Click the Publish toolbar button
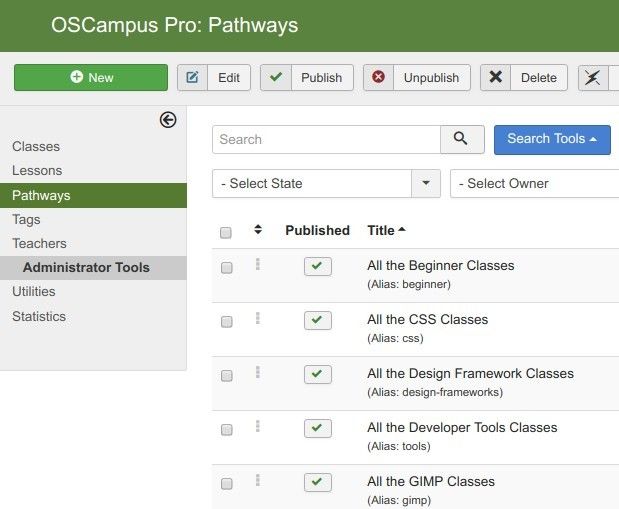Image resolution: width=619 pixels, height=509 pixels. coord(307,77)
